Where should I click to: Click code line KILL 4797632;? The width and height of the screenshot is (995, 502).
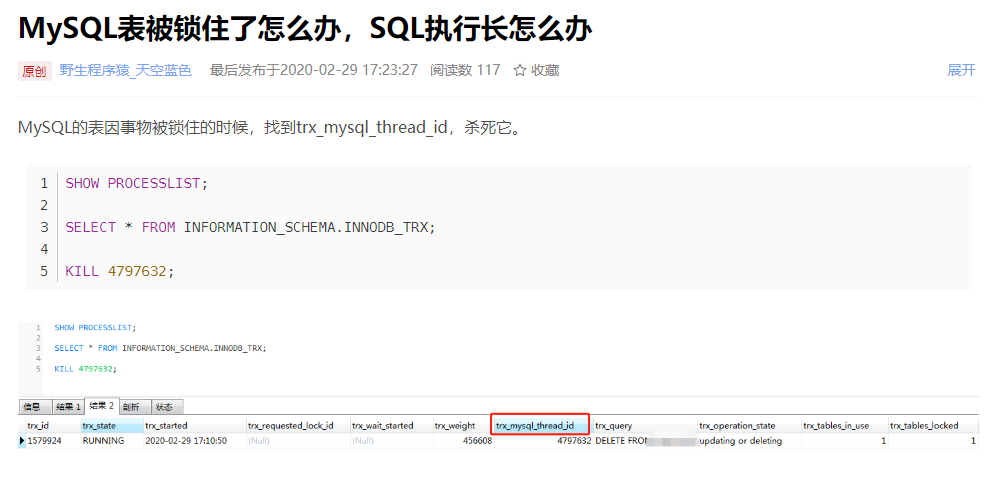point(119,271)
